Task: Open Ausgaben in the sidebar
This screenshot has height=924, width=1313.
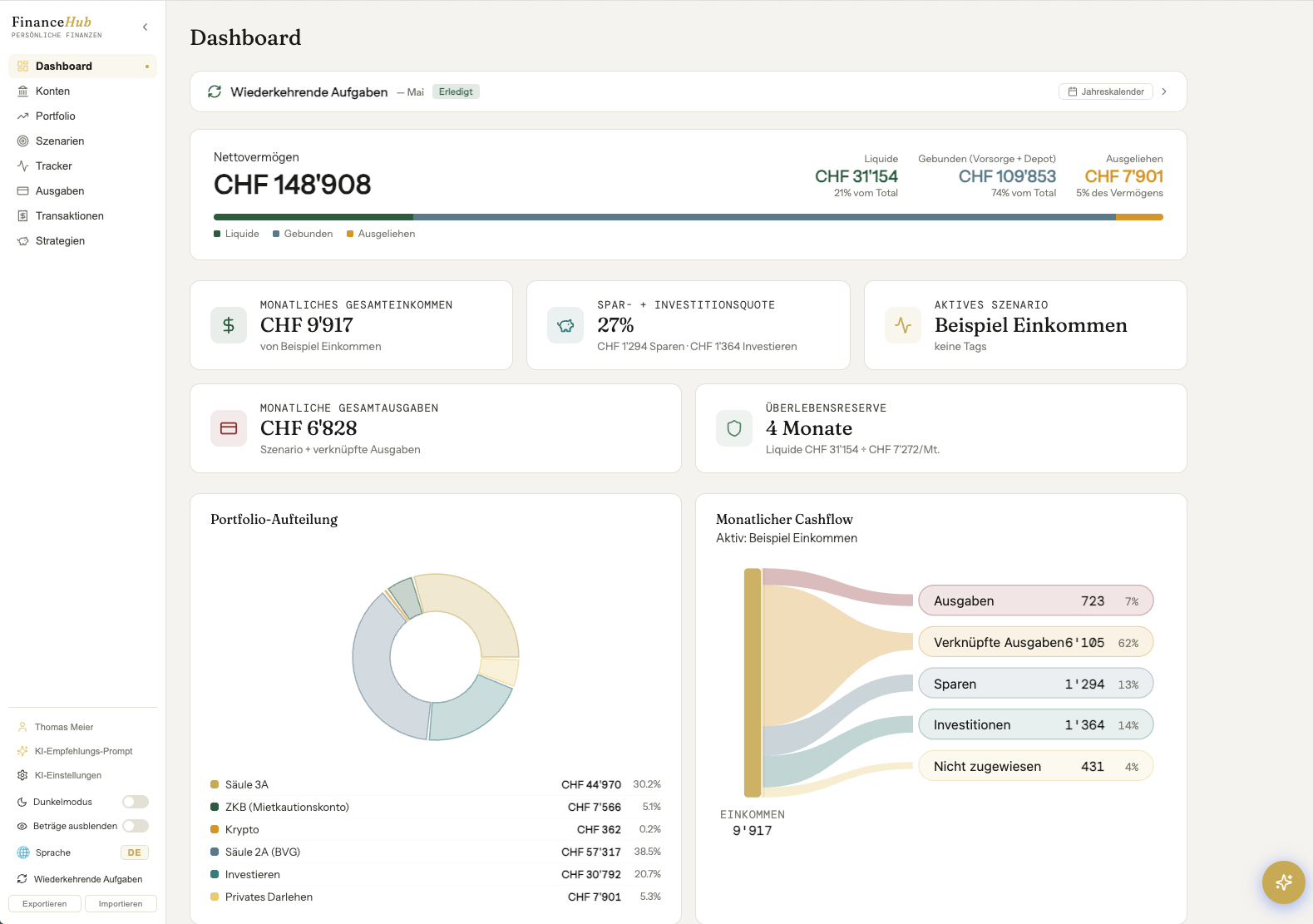Action: (x=82, y=191)
